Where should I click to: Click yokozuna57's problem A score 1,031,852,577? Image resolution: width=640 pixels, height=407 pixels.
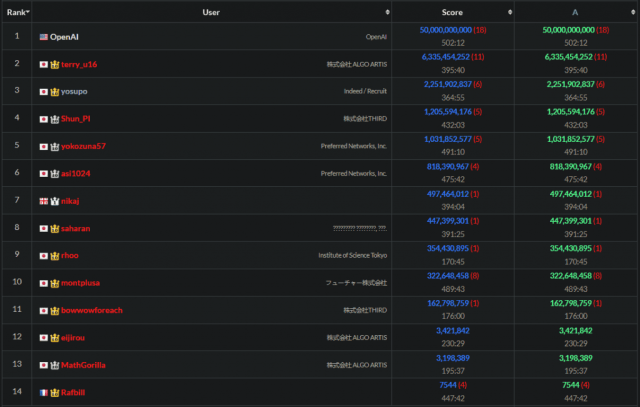pyautogui.click(x=571, y=139)
